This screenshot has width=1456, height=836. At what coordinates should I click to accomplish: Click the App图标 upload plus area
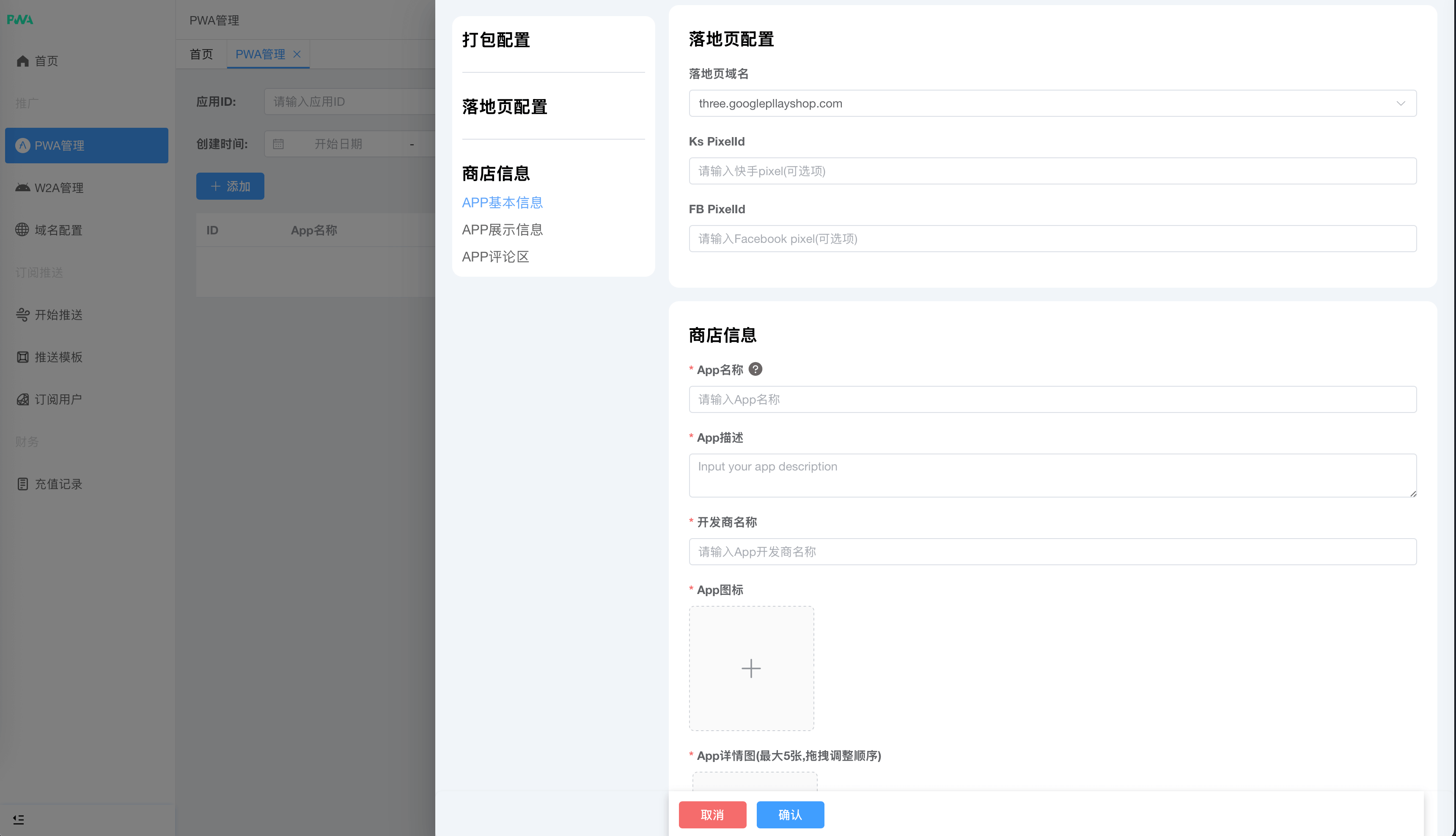point(751,668)
